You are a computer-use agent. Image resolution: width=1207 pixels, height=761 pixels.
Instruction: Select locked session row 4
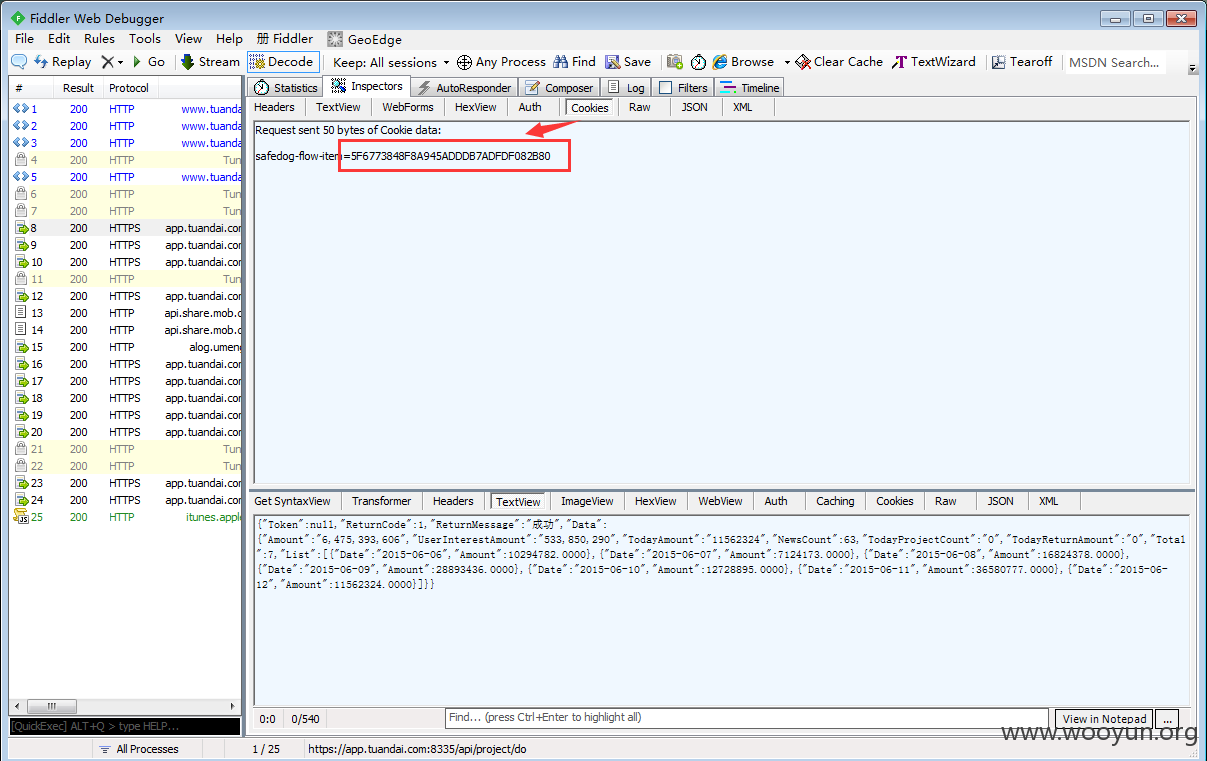click(x=126, y=160)
